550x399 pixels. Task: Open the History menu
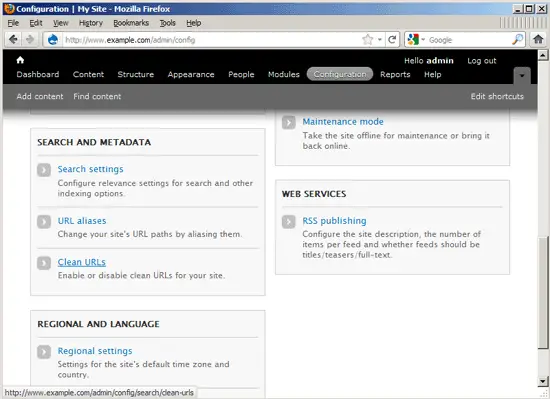pyautogui.click(x=91, y=23)
